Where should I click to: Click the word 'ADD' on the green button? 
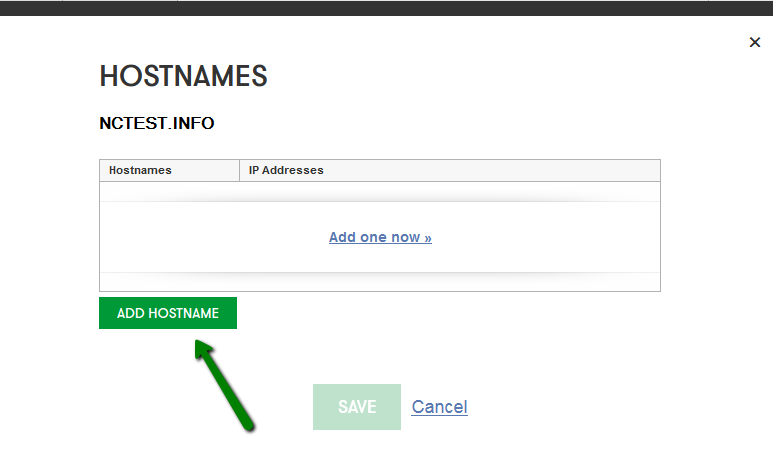pos(131,314)
